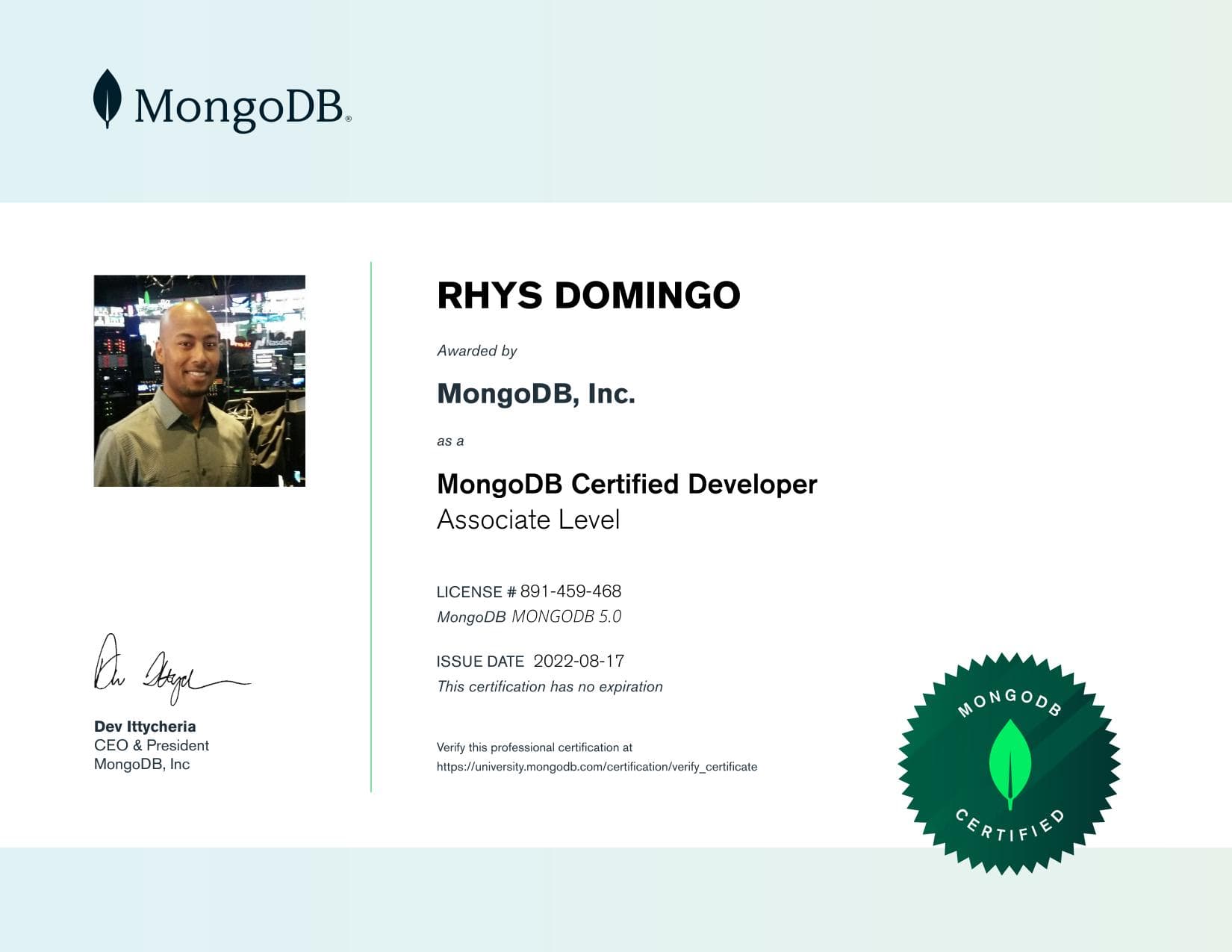
Task: Click the MongoDB Certified green badge
Action: pyautogui.click(x=1009, y=764)
